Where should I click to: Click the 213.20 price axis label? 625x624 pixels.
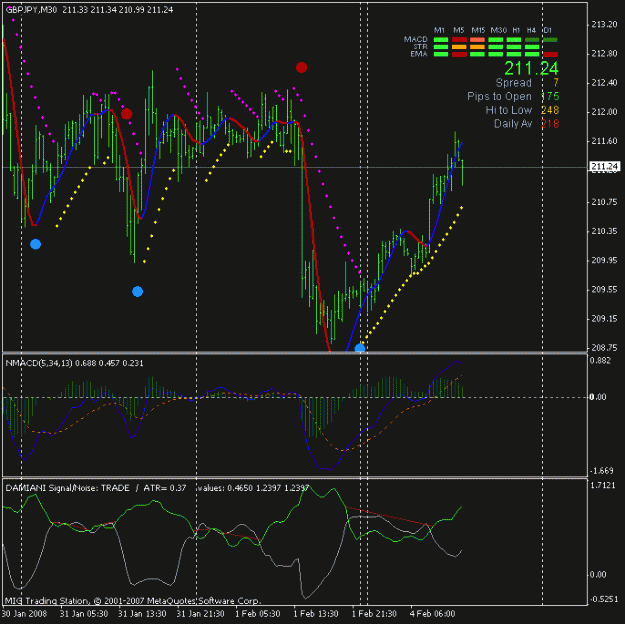tap(604, 25)
